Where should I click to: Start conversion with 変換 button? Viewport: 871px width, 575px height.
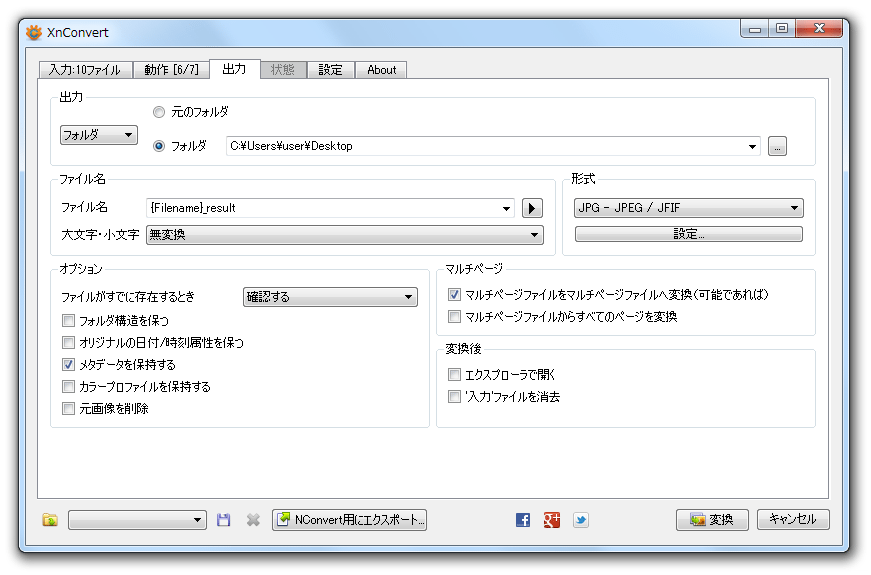pyautogui.click(x=712, y=520)
